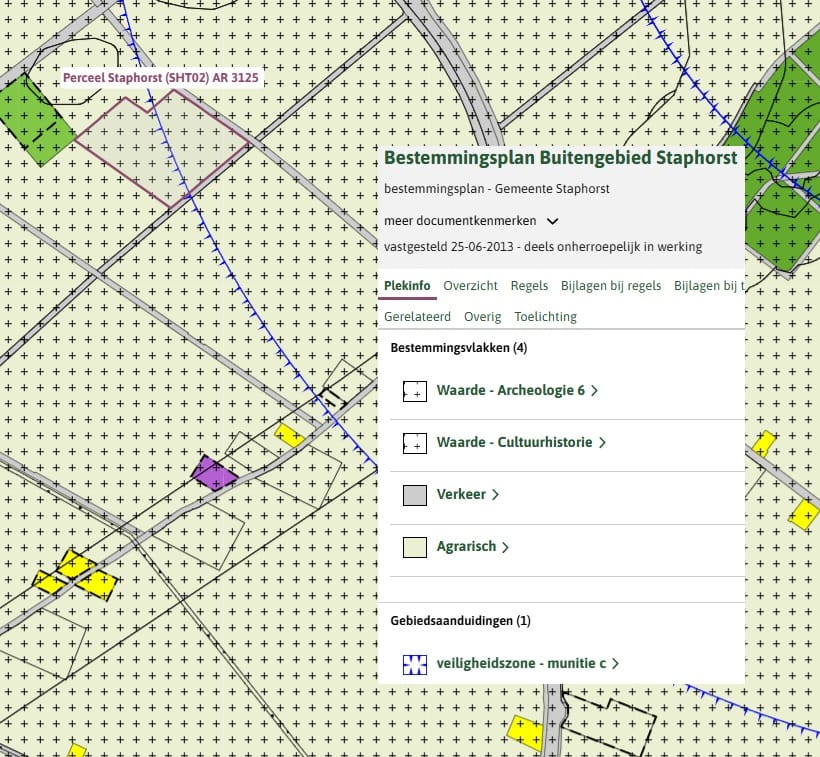
Task: Expand meer documentkenmerken chevron
Action: pyautogui.click(x=552, y=221)
